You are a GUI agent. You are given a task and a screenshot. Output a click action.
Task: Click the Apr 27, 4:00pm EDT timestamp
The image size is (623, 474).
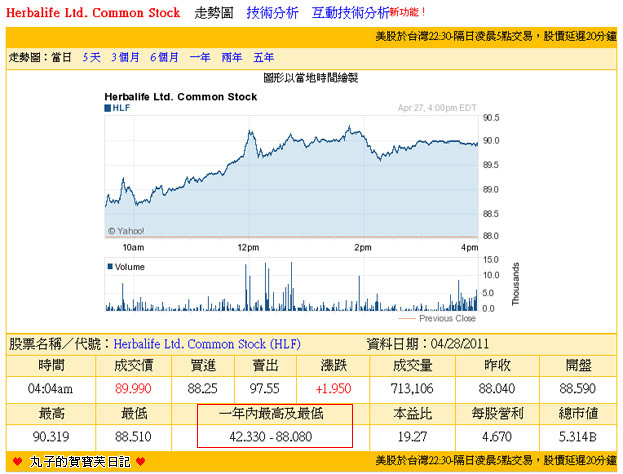pyautogui.click(x=437, y=108)
